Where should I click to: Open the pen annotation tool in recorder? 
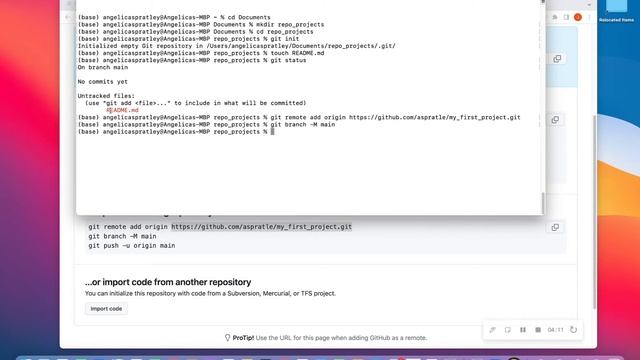coord(493,330)
